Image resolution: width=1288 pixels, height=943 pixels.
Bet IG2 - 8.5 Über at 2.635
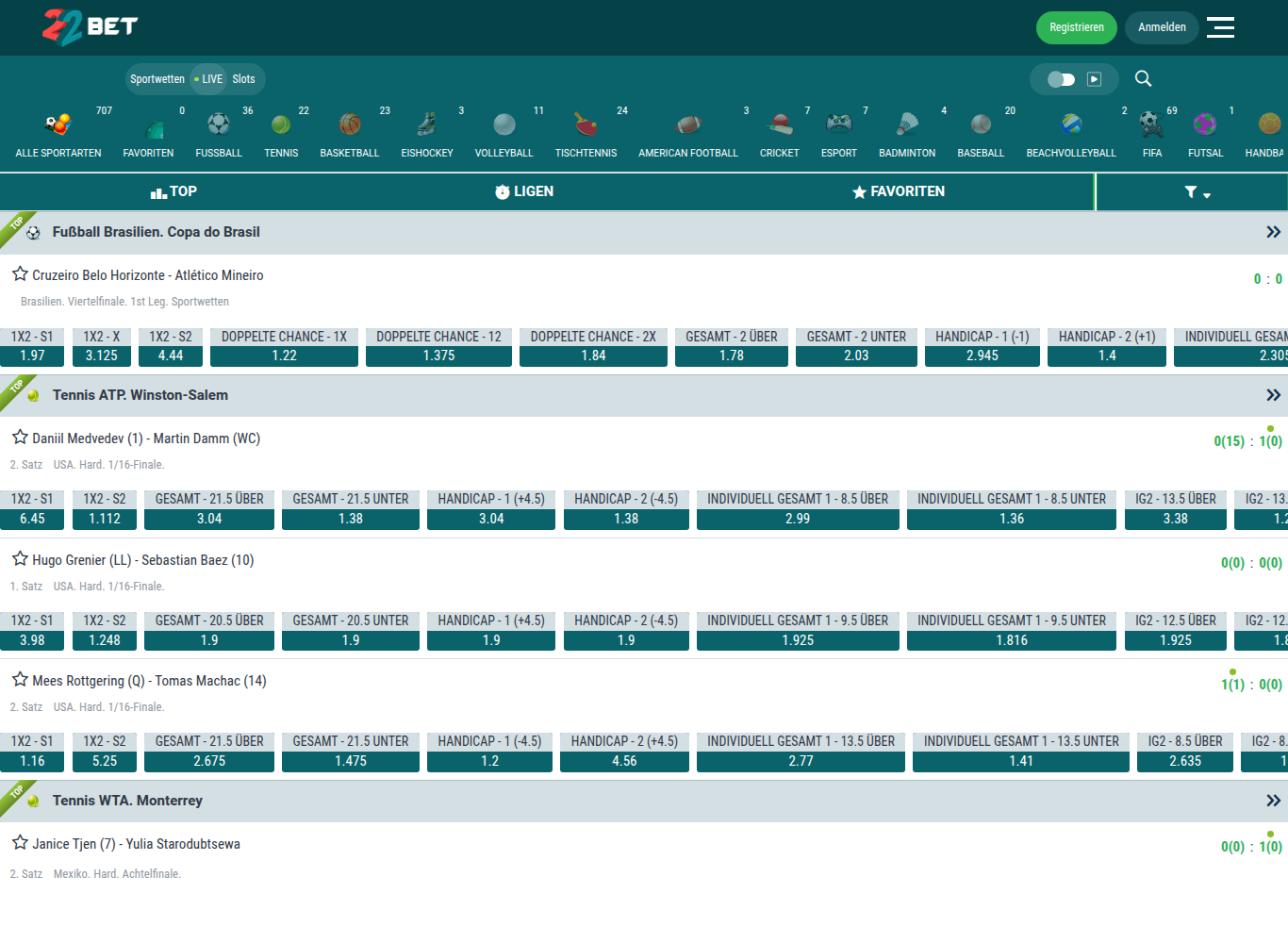pos(1185,761)
